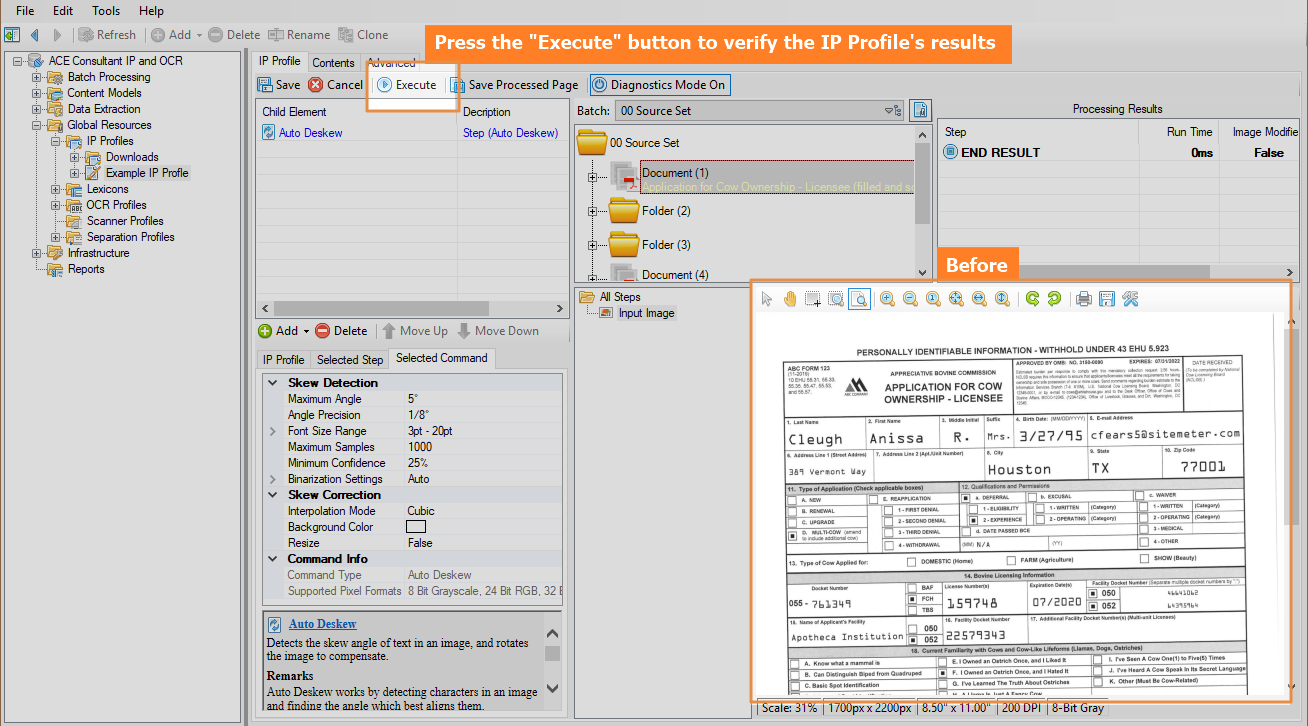Viewport: 1308px width, 726px height.
Task: Zoom out of the document image
Action: tap(910, 298)
